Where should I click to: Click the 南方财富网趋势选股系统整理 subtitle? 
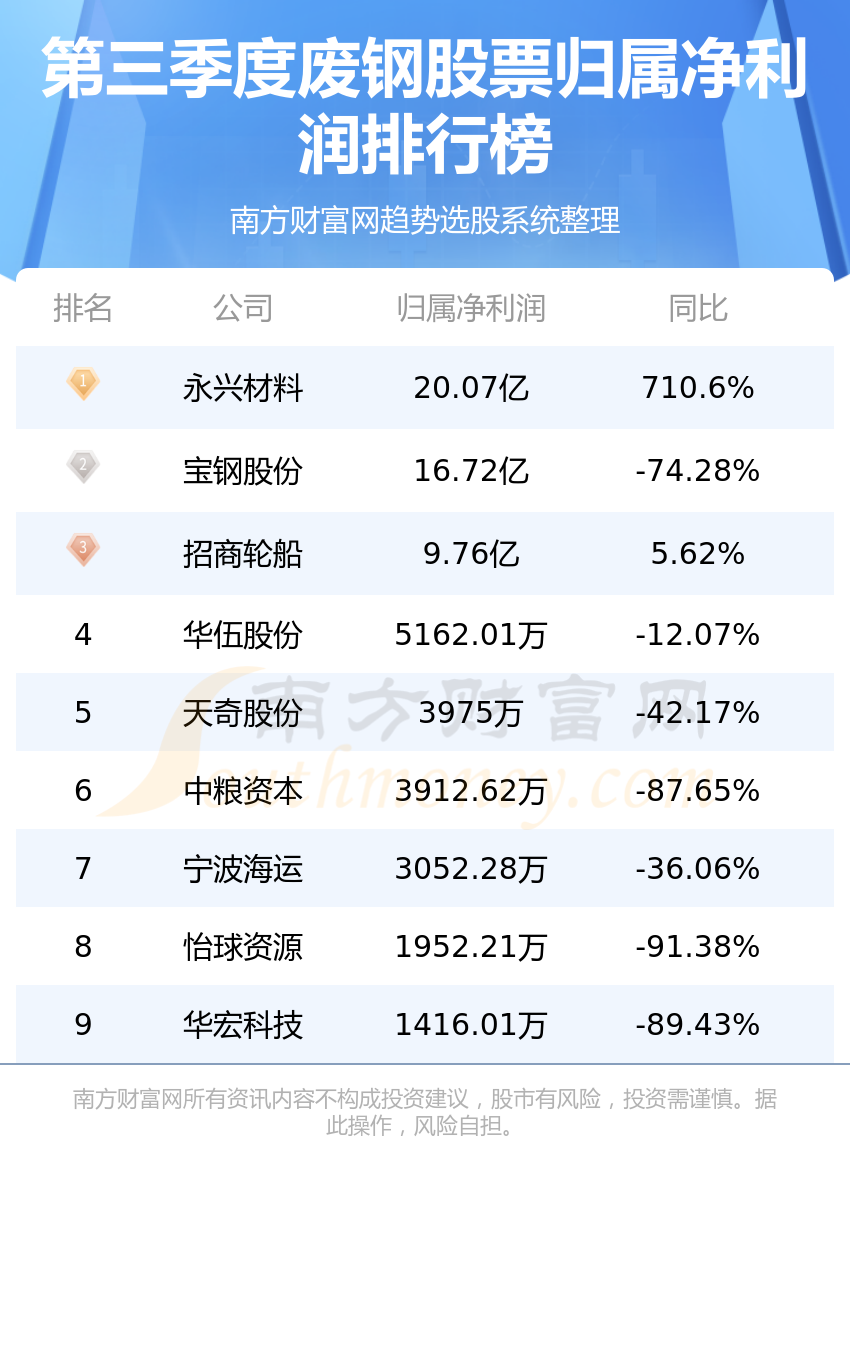point(425,220)
